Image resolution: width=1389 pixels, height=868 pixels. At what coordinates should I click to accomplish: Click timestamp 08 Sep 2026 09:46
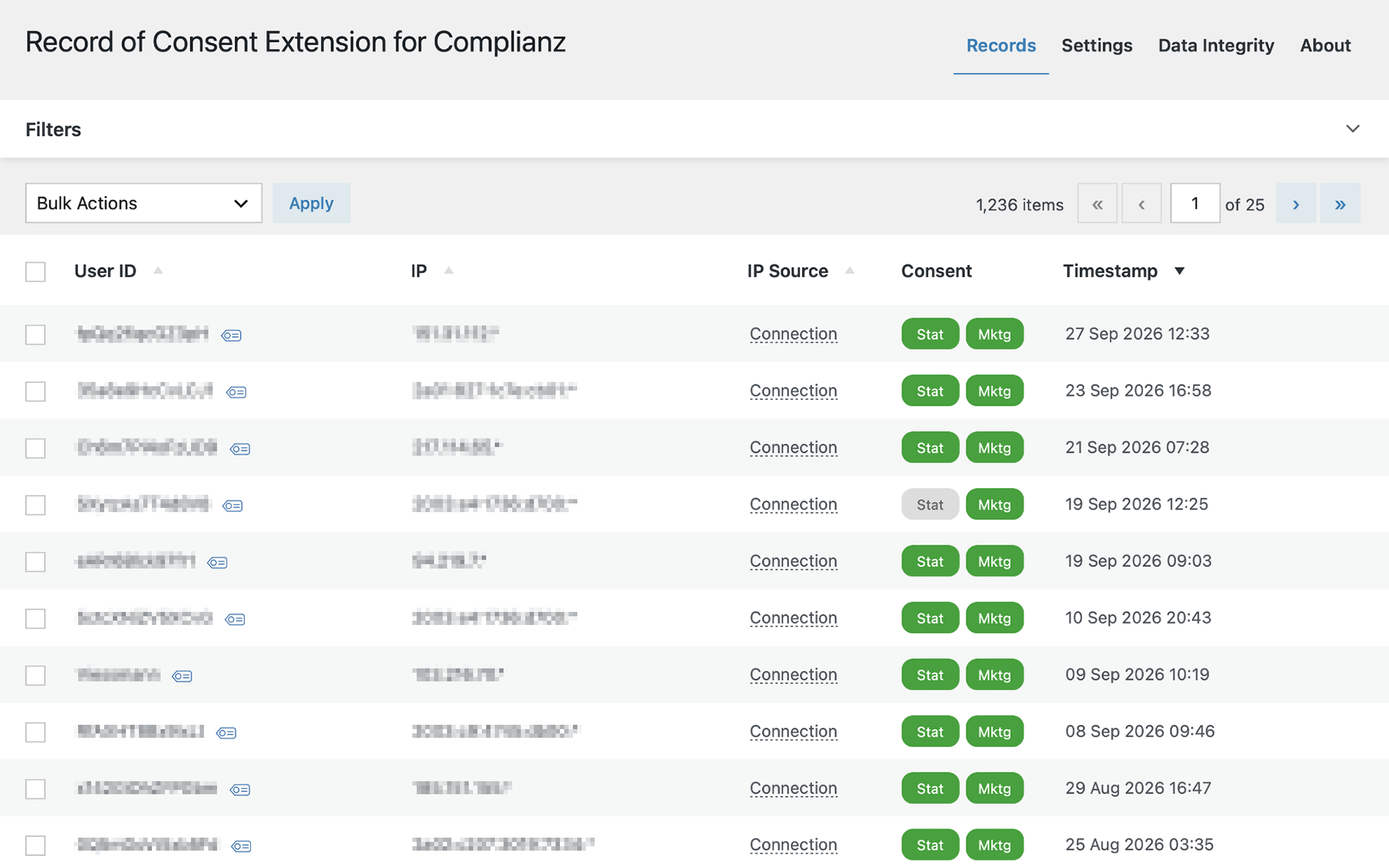(x=1139, y=731)
